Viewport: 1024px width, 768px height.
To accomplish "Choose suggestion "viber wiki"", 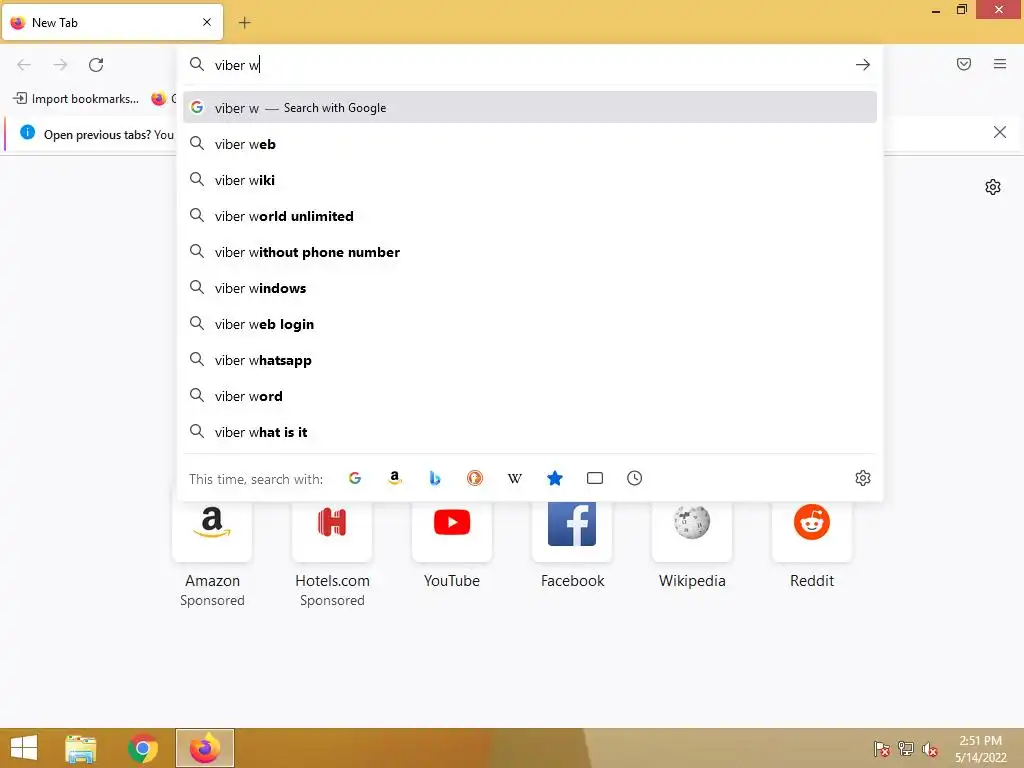I will 530,180.
